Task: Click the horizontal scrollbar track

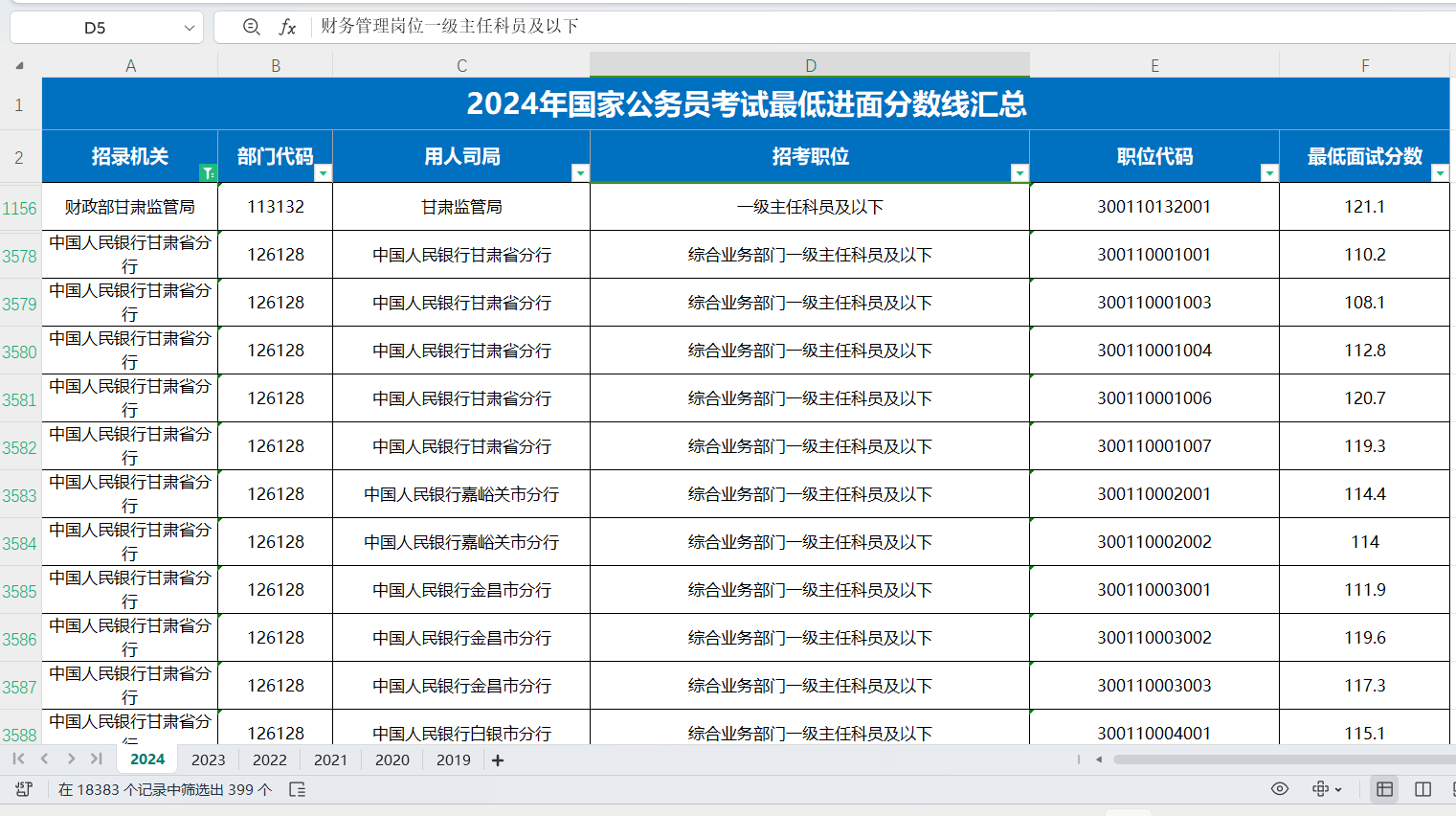Action: tap(1285, 759)
